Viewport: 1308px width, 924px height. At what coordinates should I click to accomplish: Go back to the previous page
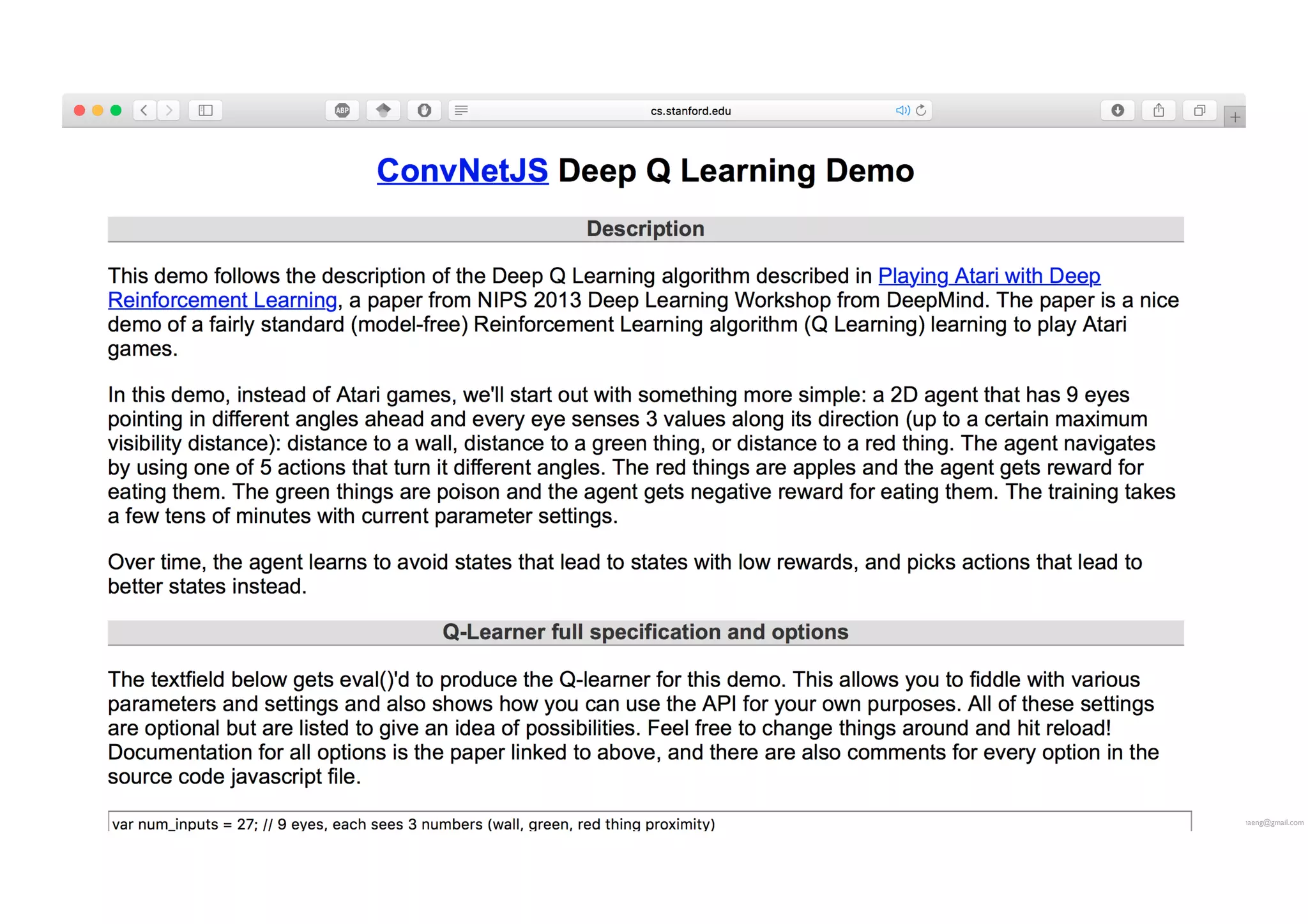pyautogui.click(x=144, y=110)
